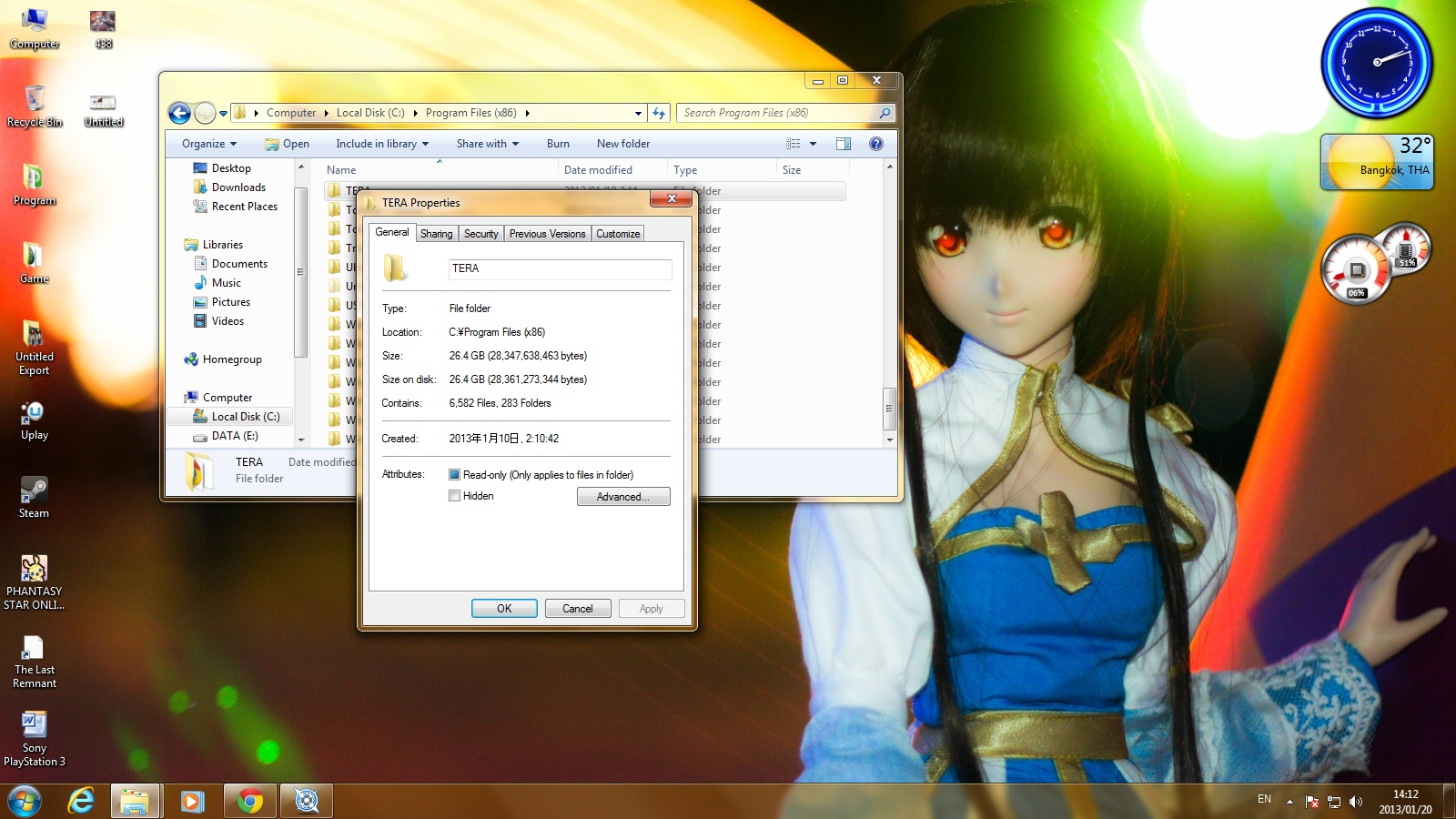Click Burn in the Explorer toolbar
This screenshot has width=1456, height=819.
[x=558, y=144]
